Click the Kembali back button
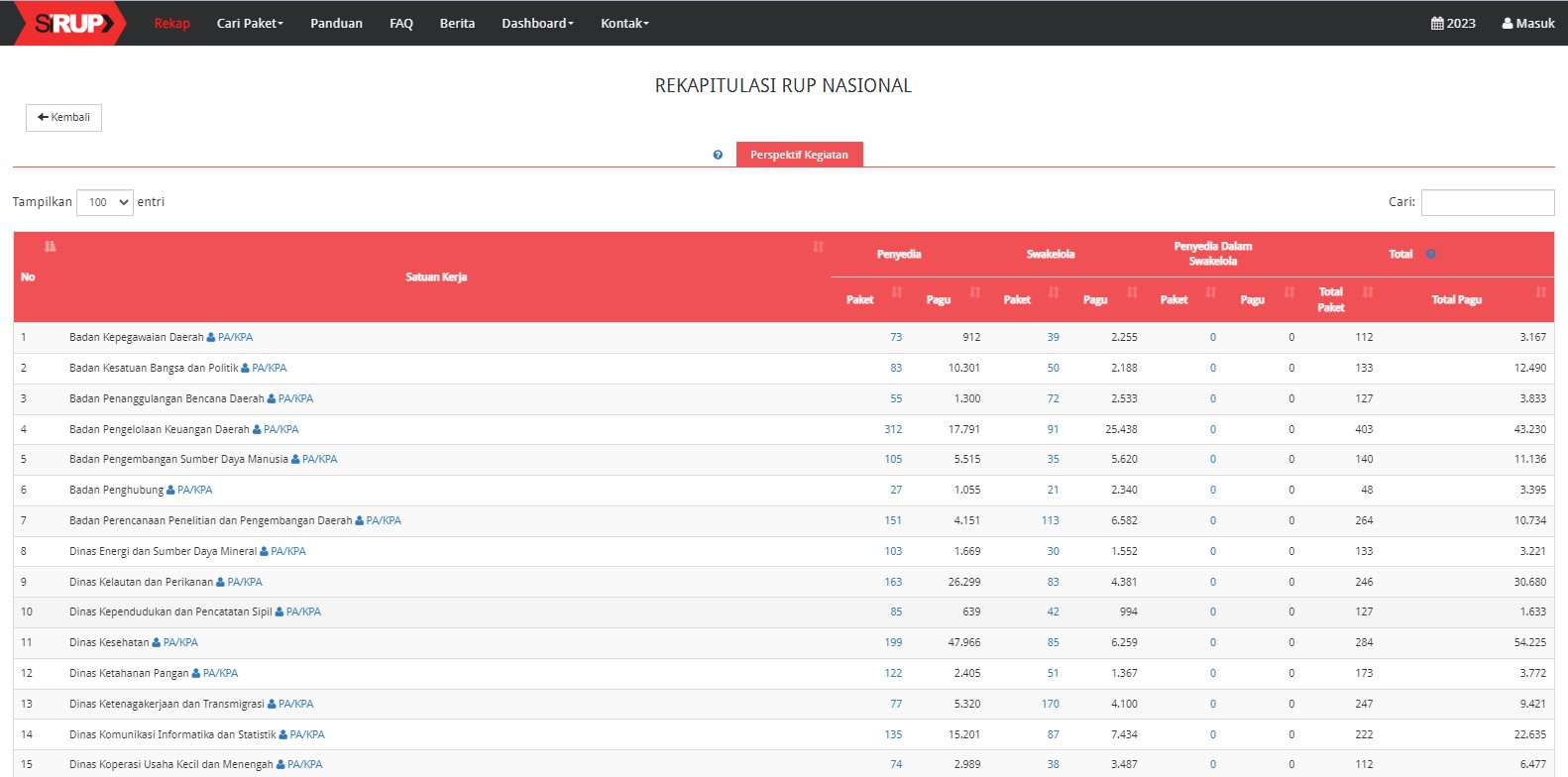Screen dimensions: 1568x777 point(63,117)
